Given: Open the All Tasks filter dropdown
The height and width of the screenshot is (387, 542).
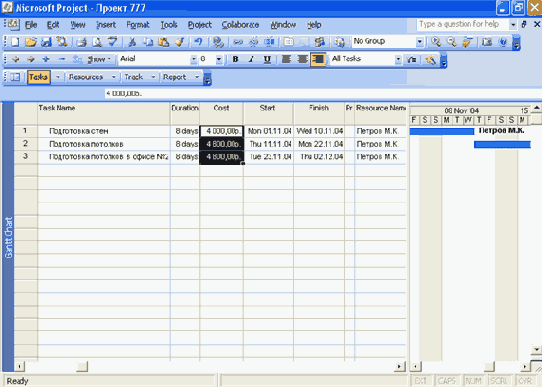Looking at the screenshot, I should [398, 59].
